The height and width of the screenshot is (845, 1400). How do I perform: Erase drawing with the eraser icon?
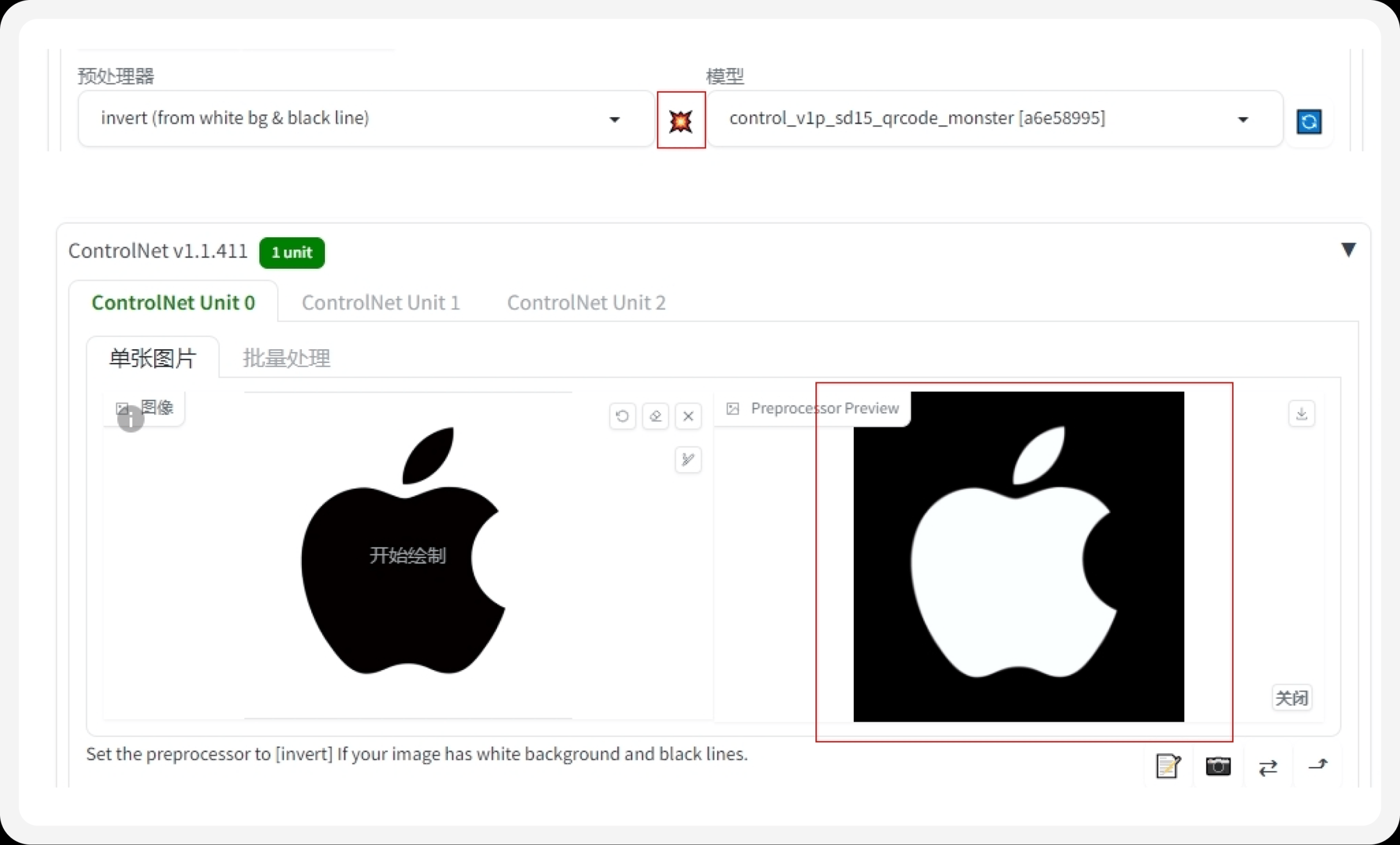pyautogui.click(x=655, y=416)
